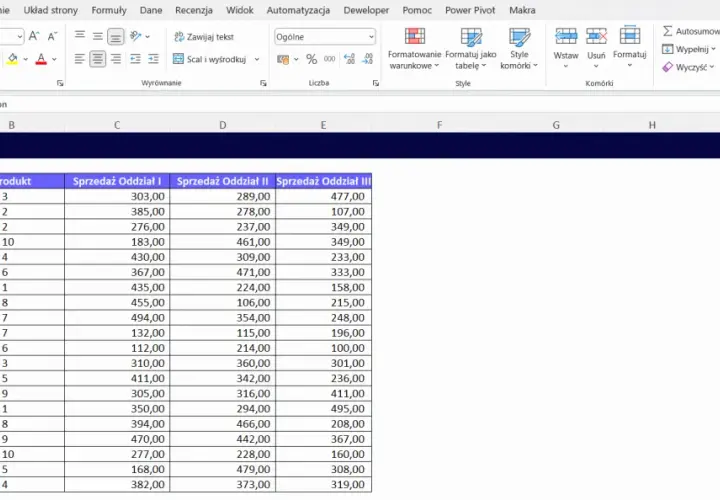
Task: Open the Wypełnij fill menu
Action: [x=689, y=49]
